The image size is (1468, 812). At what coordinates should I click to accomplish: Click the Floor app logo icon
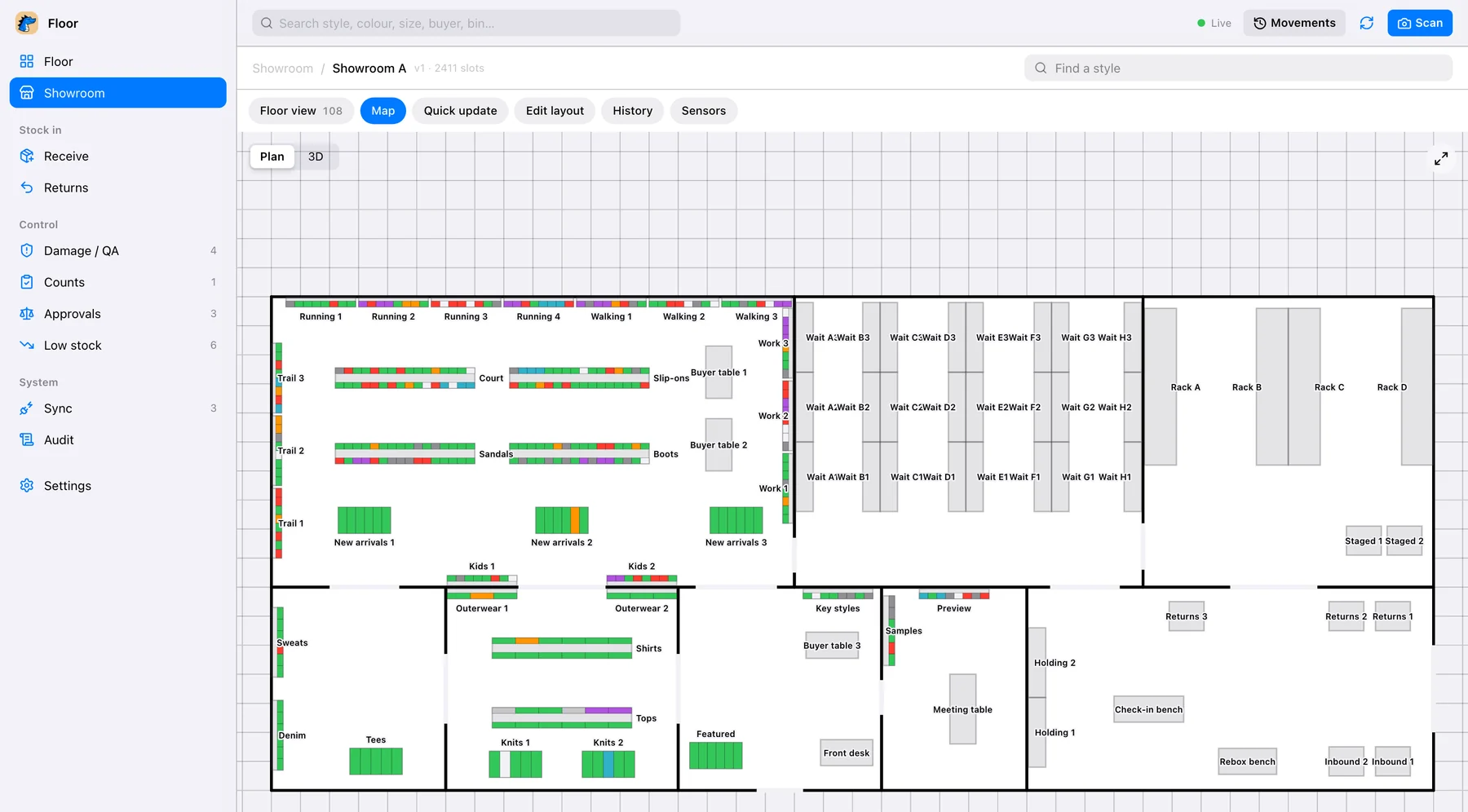(x=27, y=23)
